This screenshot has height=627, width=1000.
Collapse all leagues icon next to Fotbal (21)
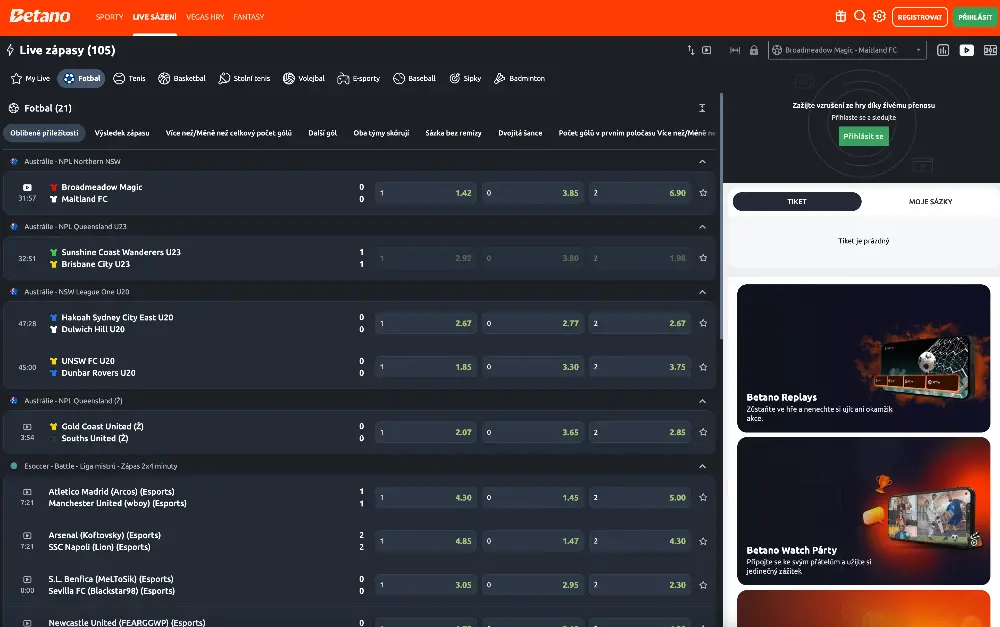(x=702, y=108)
